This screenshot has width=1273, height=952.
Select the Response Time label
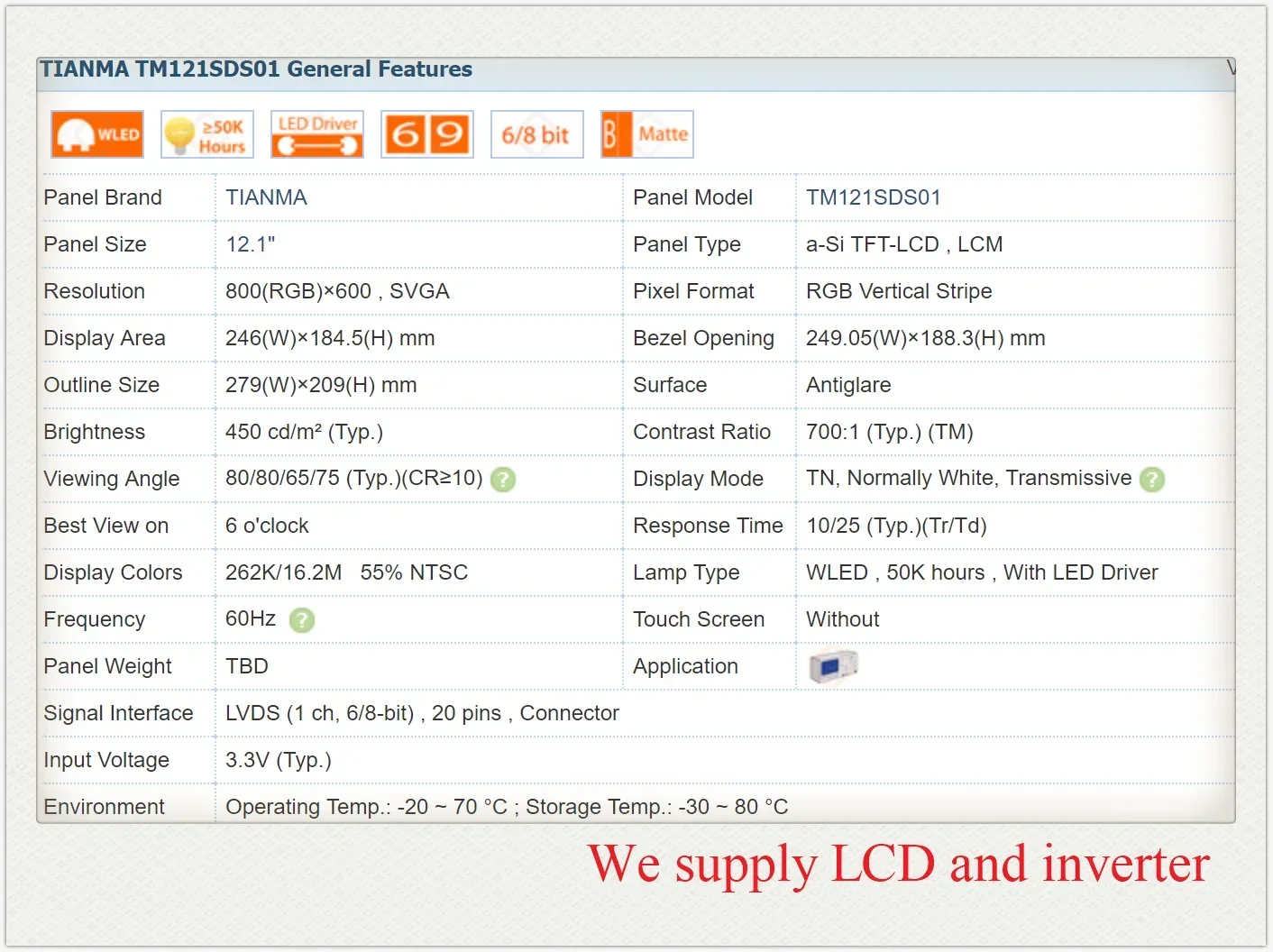708,526
